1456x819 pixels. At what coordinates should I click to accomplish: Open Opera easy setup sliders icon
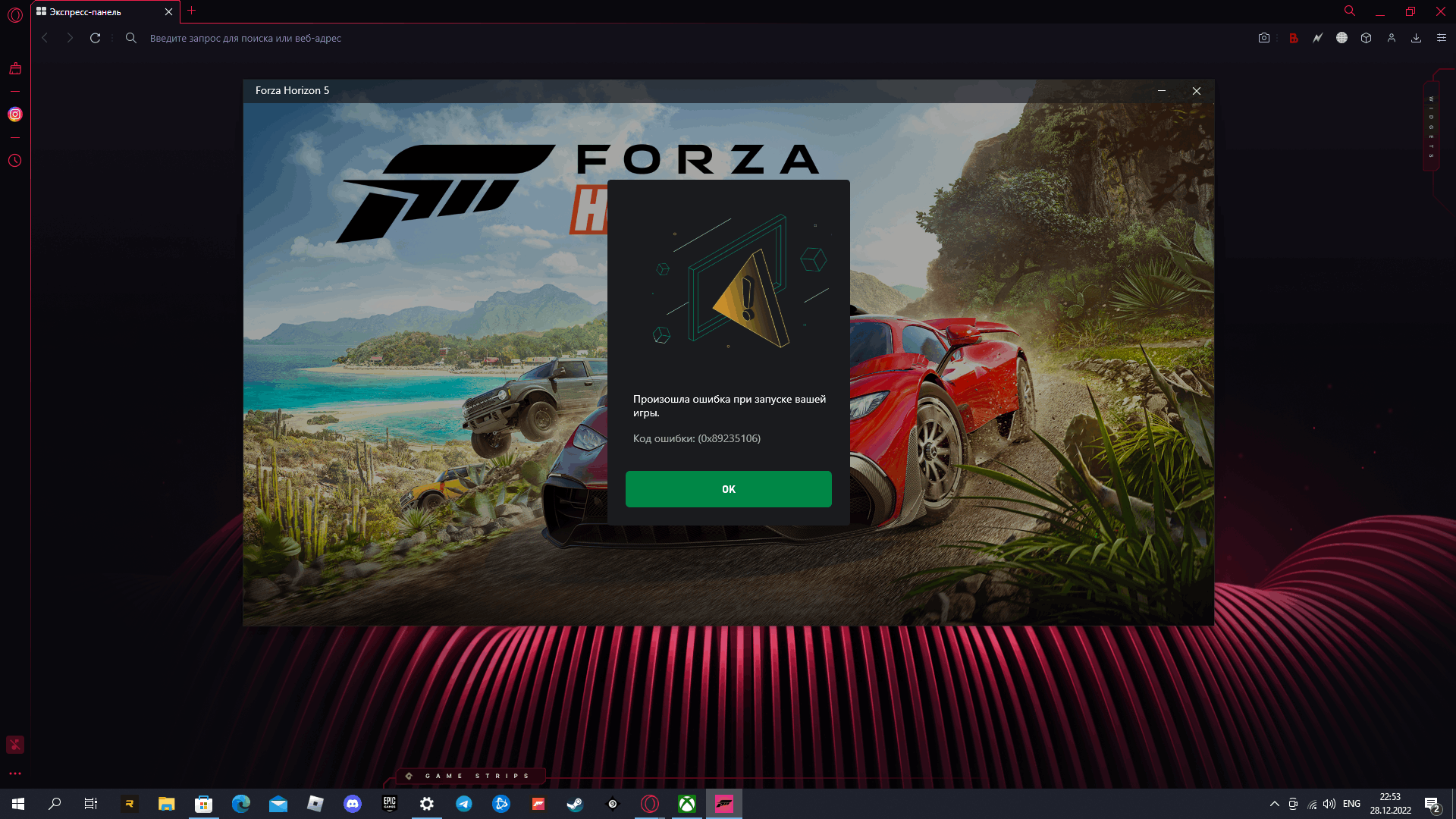pyautogui.click(x=1441, y=38)
